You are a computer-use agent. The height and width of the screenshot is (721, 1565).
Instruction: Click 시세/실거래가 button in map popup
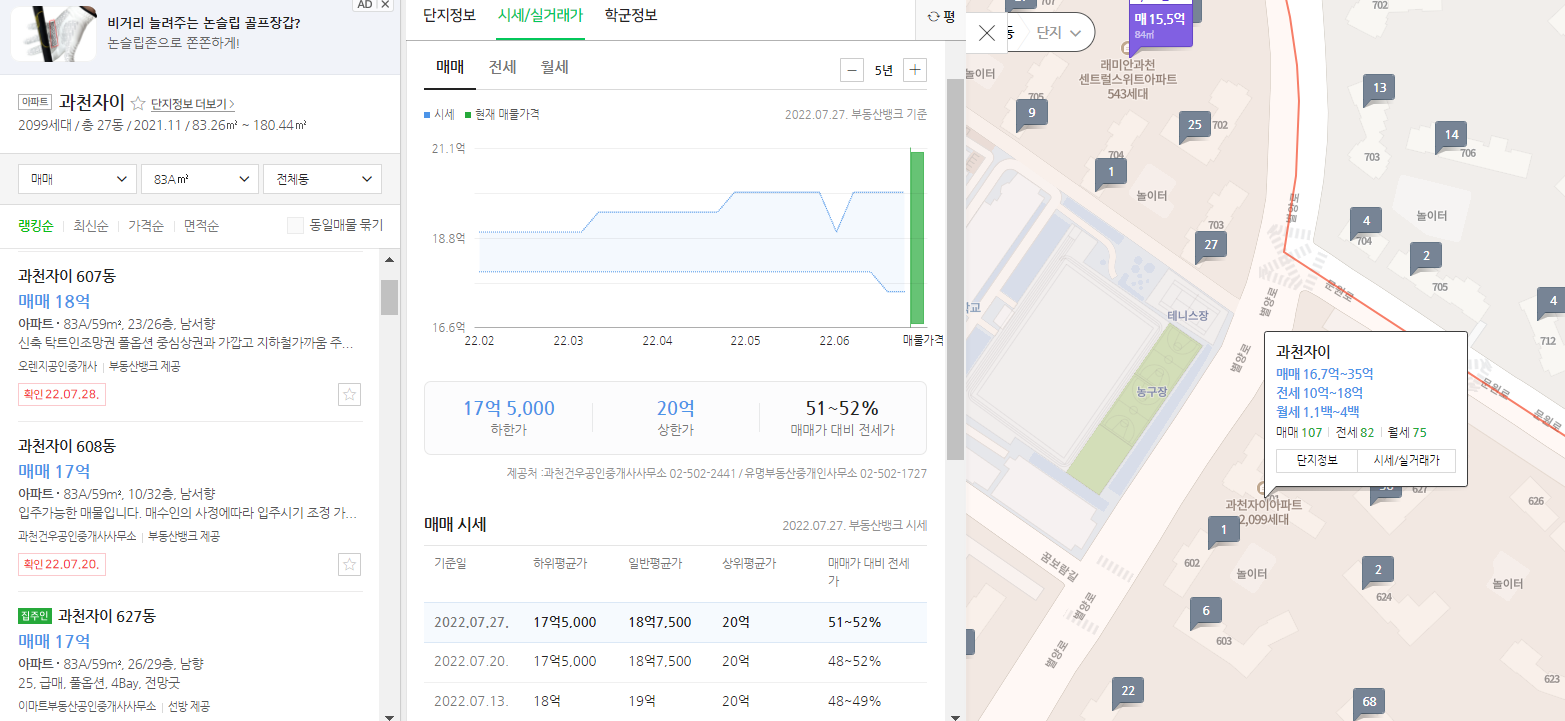(x=1405, y=460)
